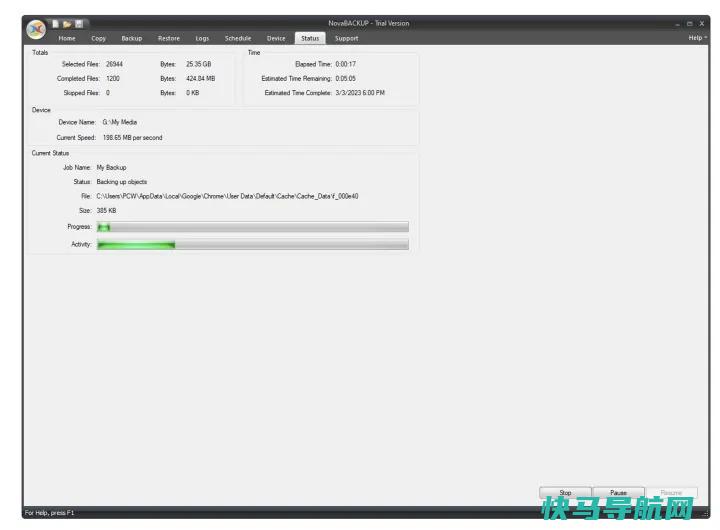
Task: Click the Elapsed Time value 0:00:17
Action: (x=345, y=64)
